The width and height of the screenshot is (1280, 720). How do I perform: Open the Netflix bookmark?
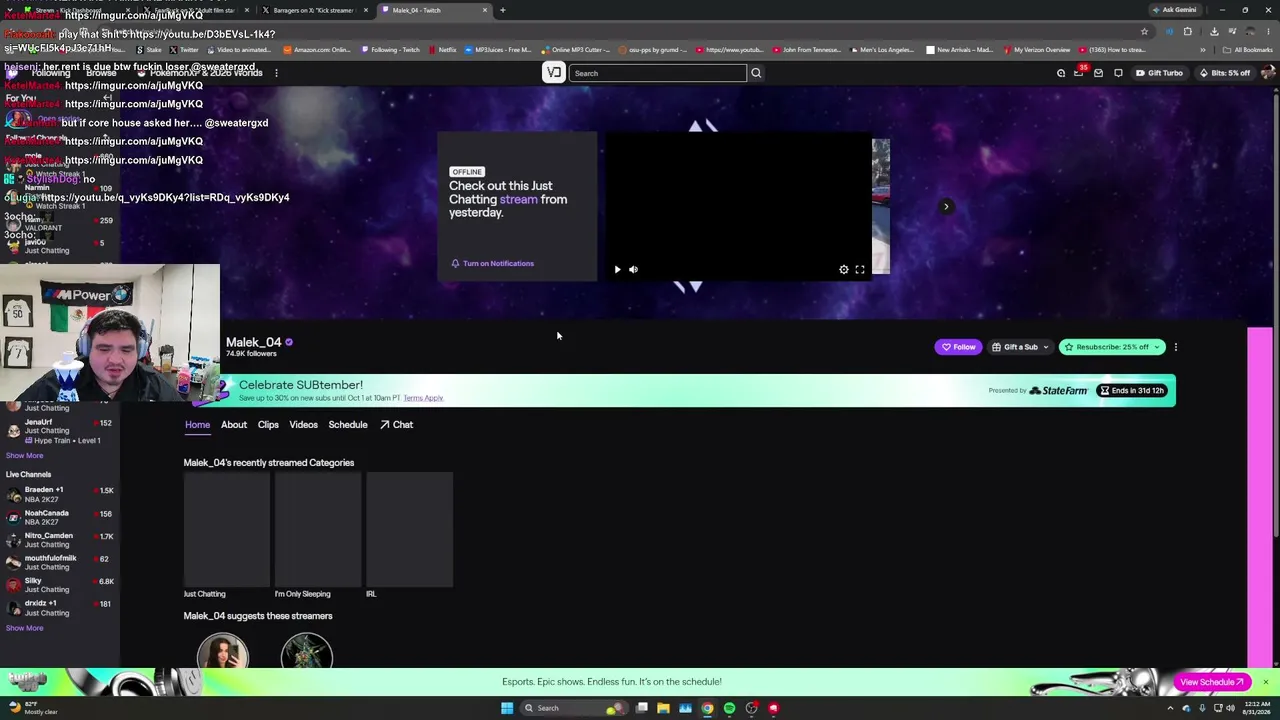point(443,50)
